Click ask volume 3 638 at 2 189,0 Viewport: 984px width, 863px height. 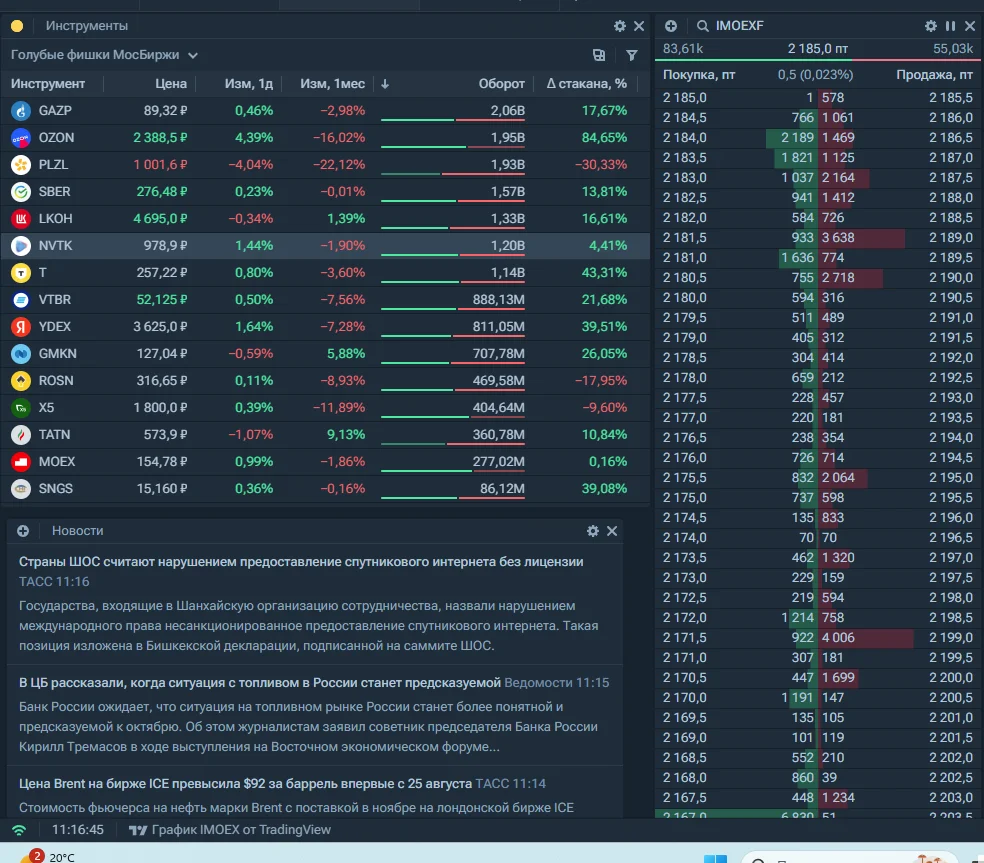pyautogui.click(x=838, y=237)
